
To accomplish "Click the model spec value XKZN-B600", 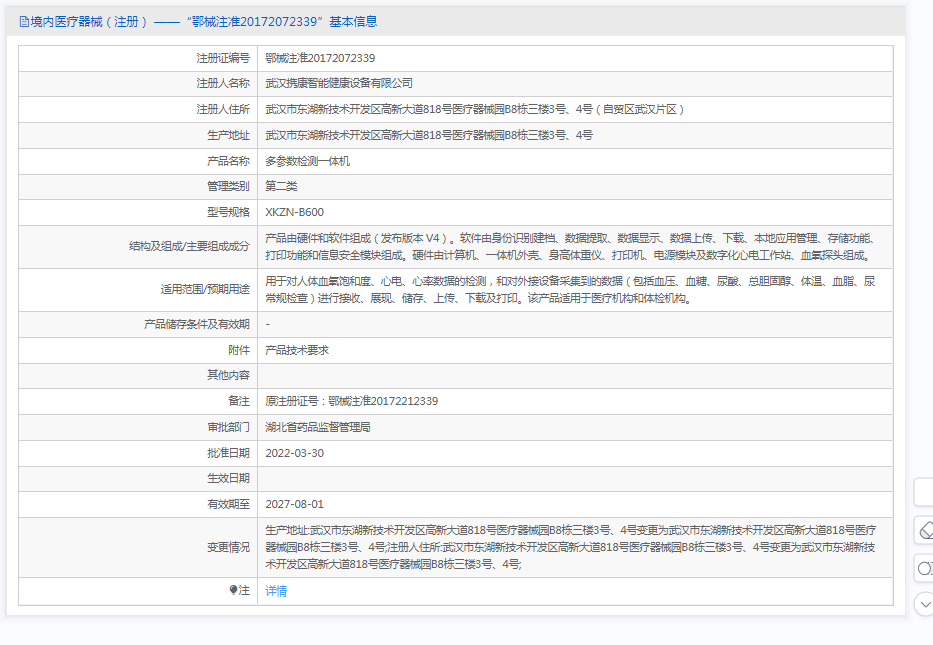I will (294, 212).
